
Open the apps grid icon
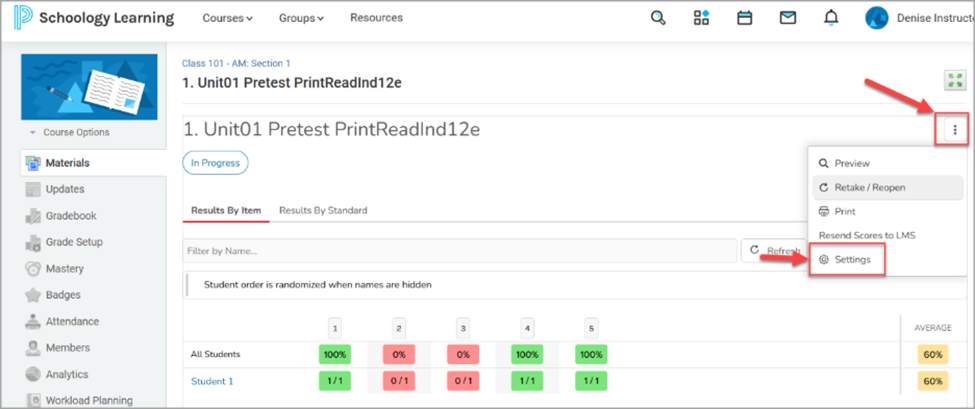(x=701, y=18)
